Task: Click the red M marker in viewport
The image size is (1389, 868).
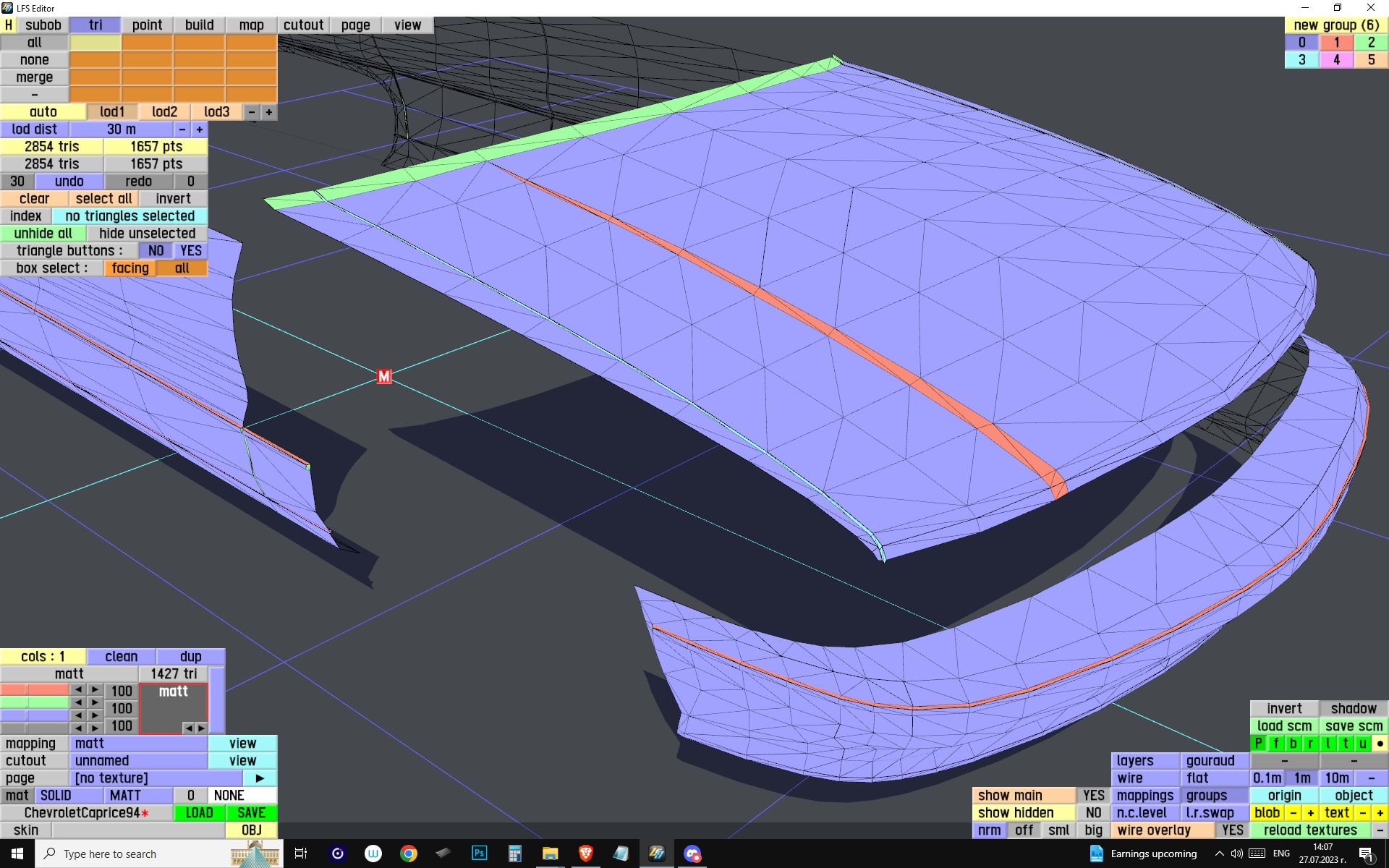Action: click(384, 377)
